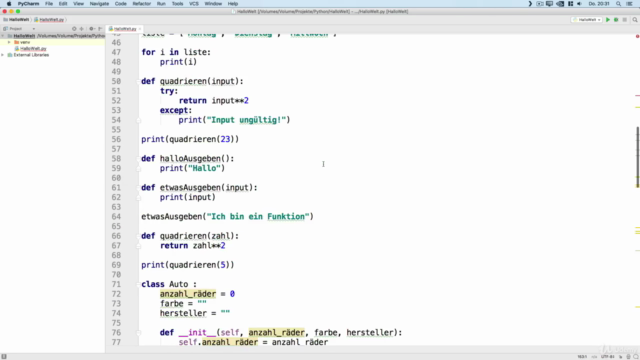Screen dimensions: 640x360
Task: Click the string "Ich bin ein Funktion"
Action: pos(258,216)
